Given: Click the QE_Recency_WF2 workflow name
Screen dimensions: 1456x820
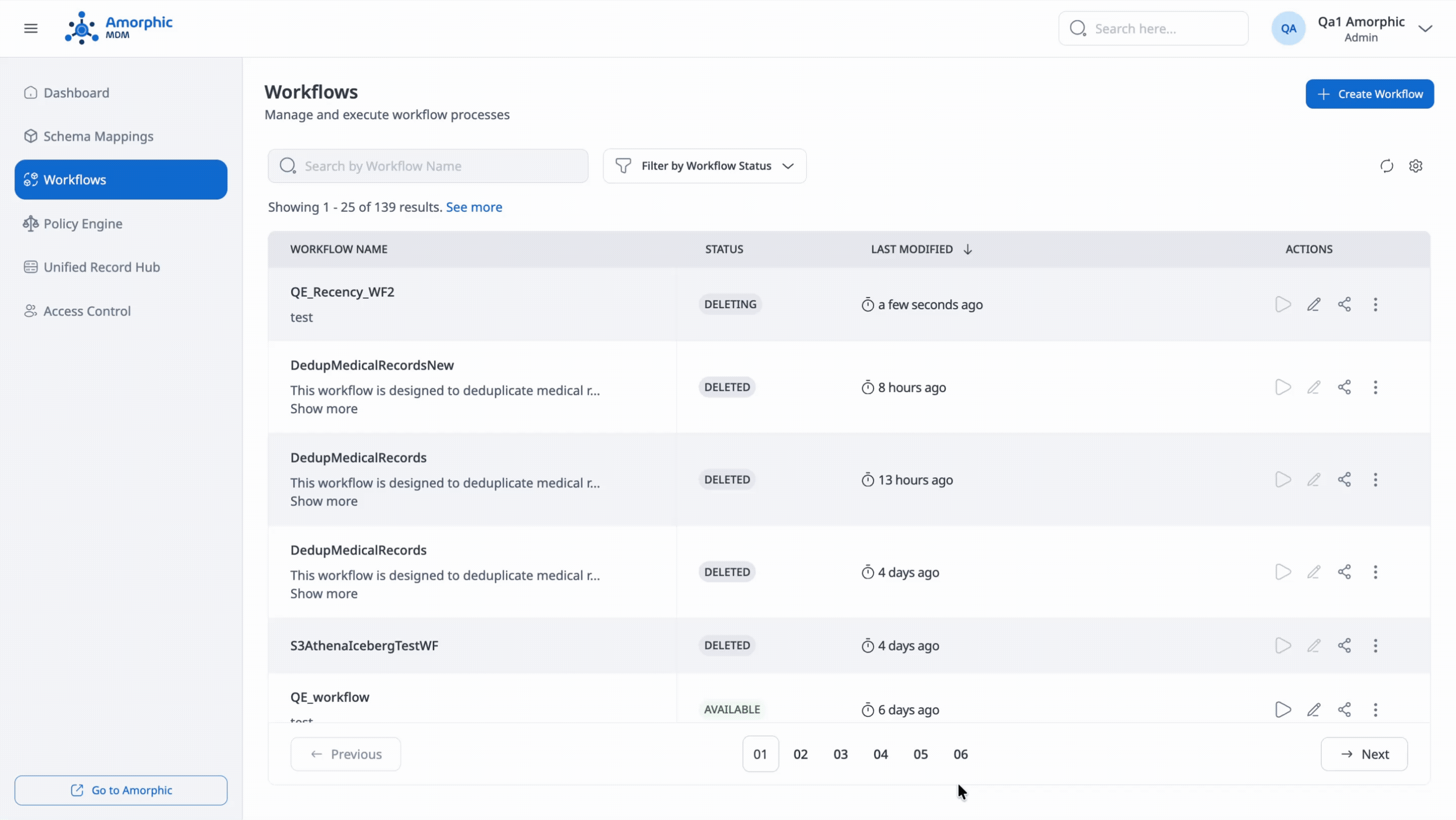Looking at the screenshot, I should (x=343, y=292).
